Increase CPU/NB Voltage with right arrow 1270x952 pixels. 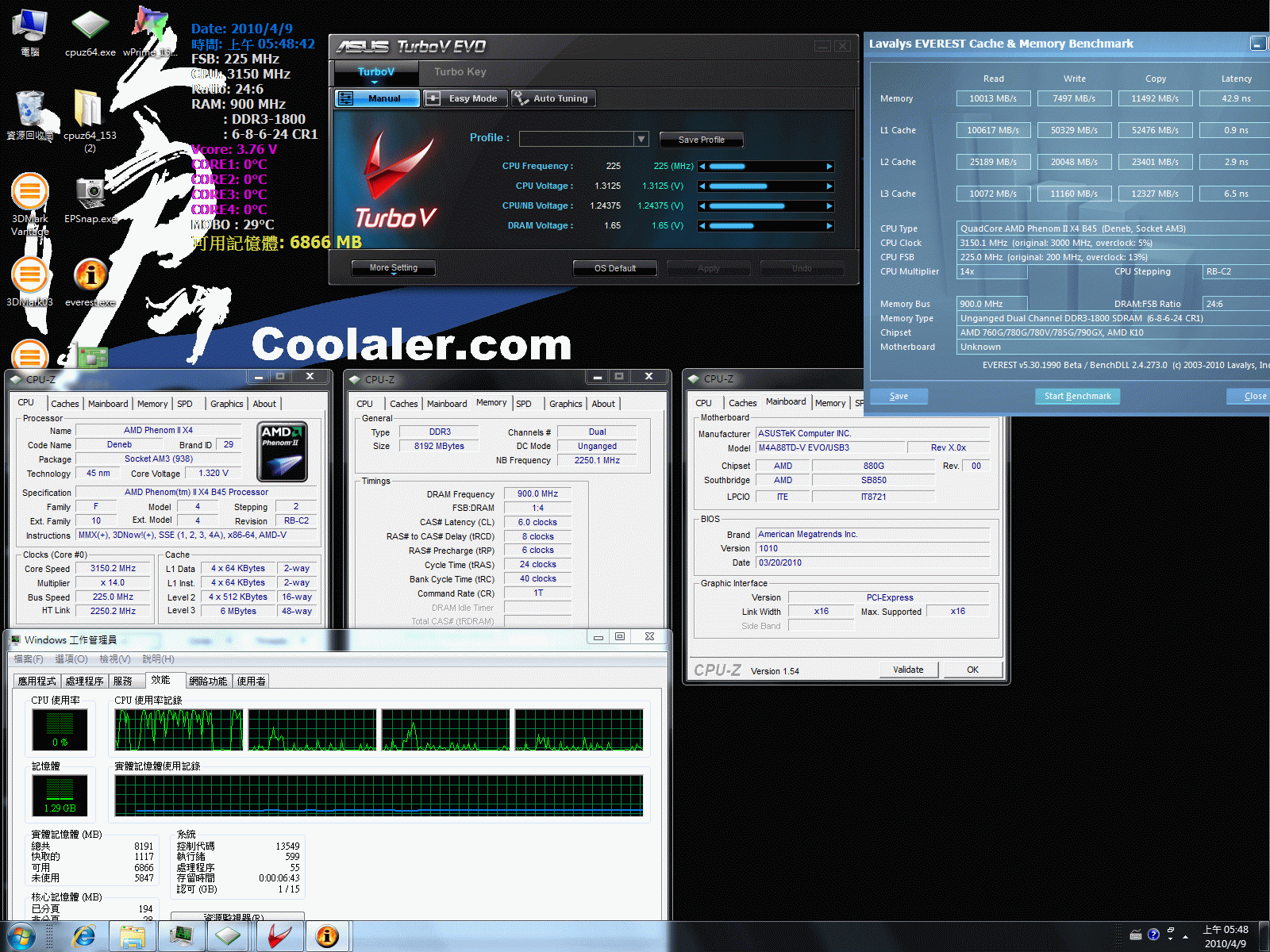[829, 206]
